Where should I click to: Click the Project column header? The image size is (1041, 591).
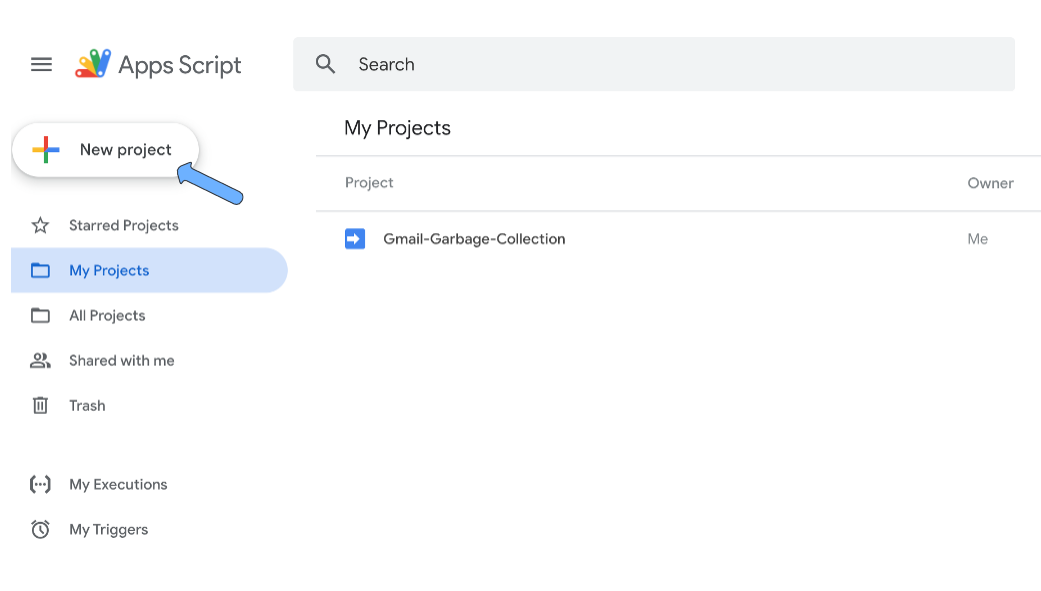[369, 183]
